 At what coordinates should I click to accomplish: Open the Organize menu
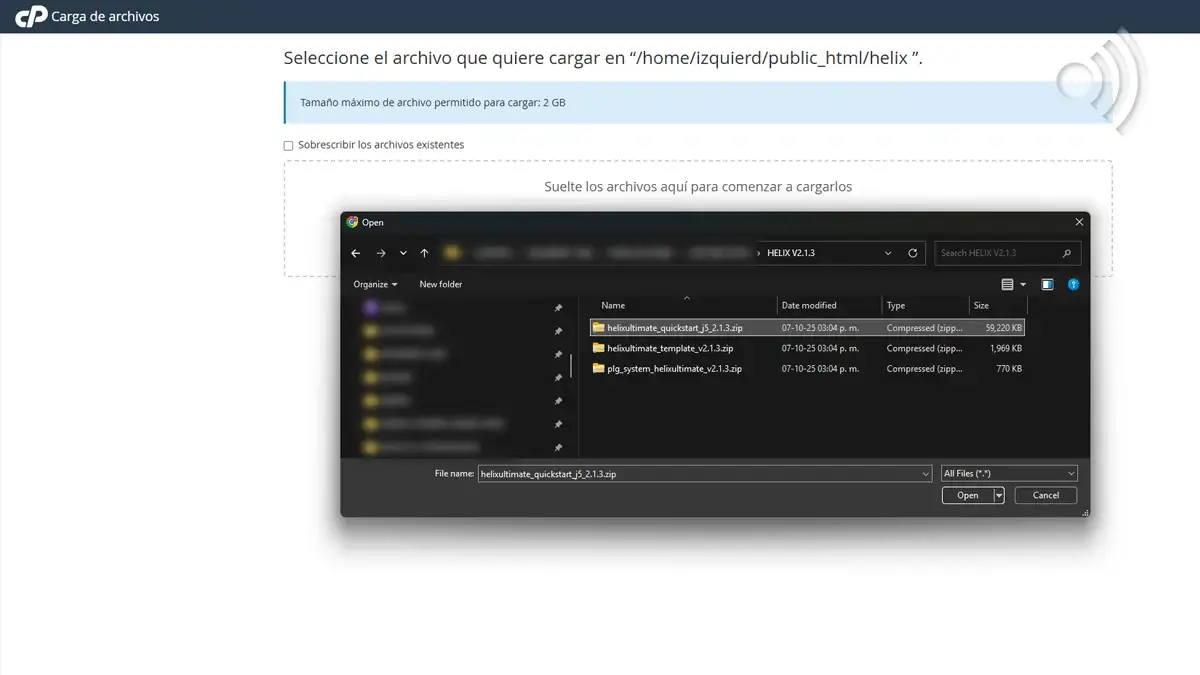374,284
